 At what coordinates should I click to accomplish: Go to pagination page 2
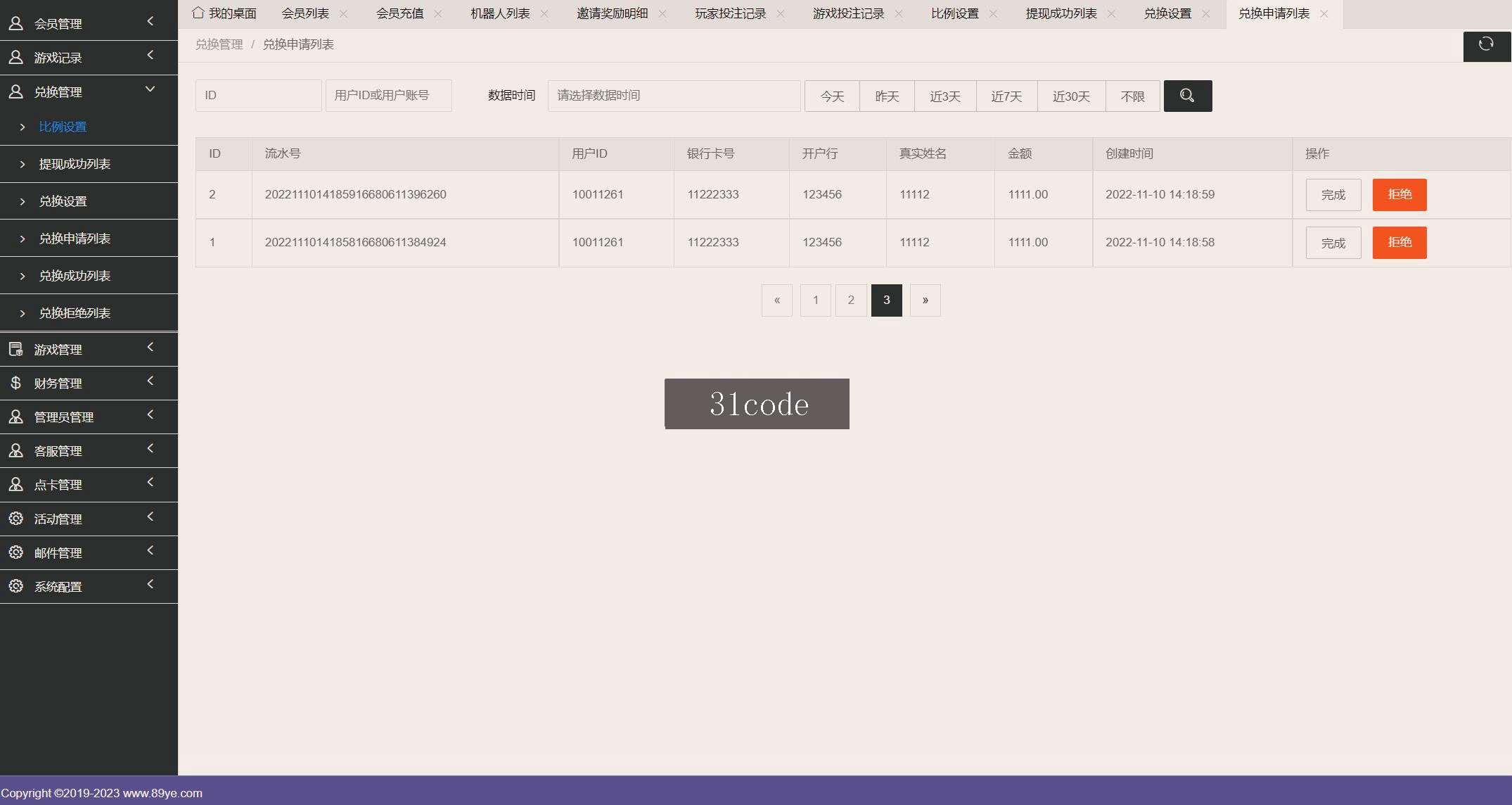(x=851, y=300)
